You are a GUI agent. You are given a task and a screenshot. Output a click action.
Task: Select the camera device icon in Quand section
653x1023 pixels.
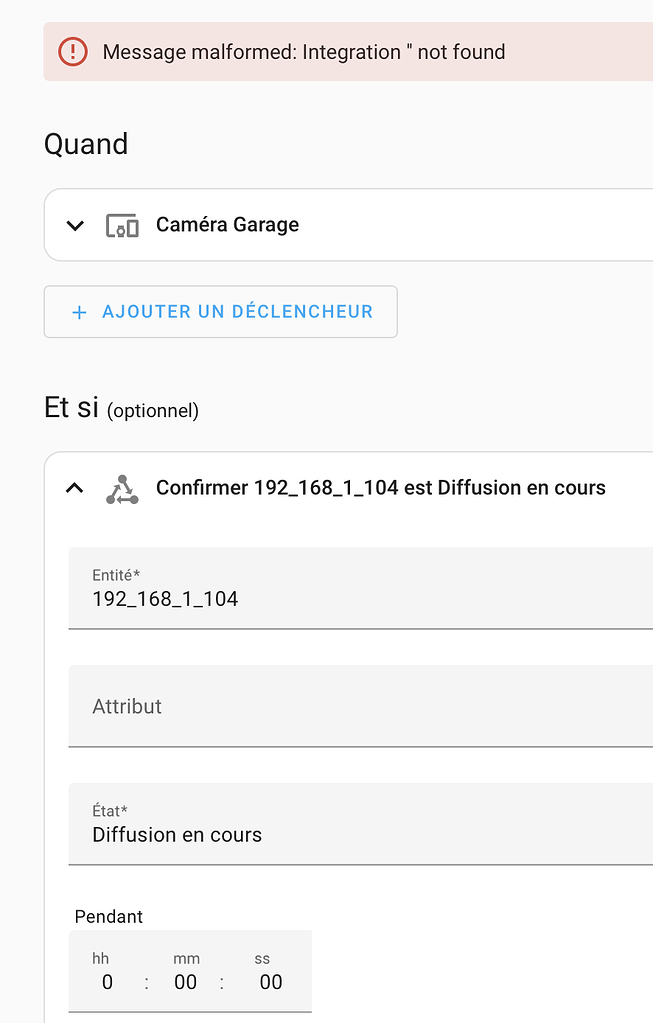pyautogui.click(x=122, y=225)
